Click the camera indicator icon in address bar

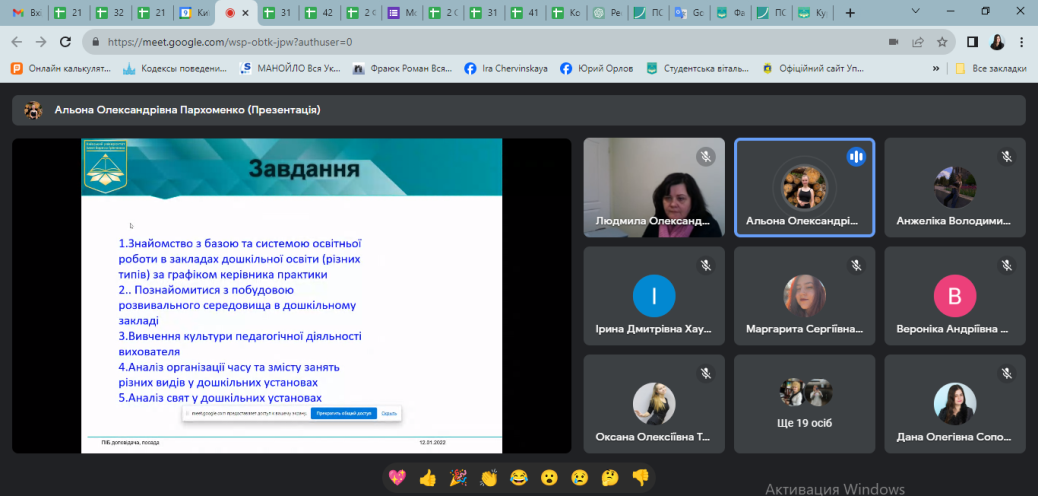893,42
